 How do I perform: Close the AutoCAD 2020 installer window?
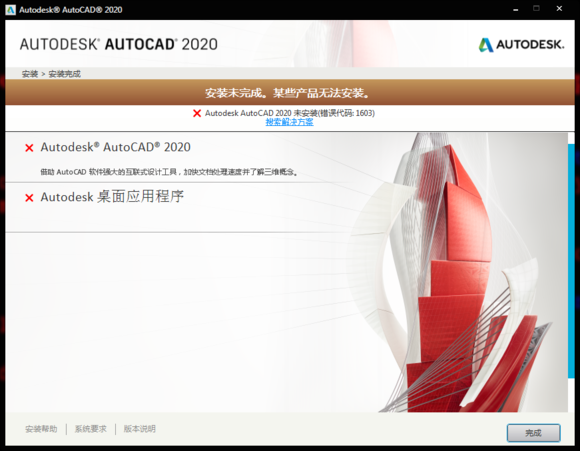559,9
